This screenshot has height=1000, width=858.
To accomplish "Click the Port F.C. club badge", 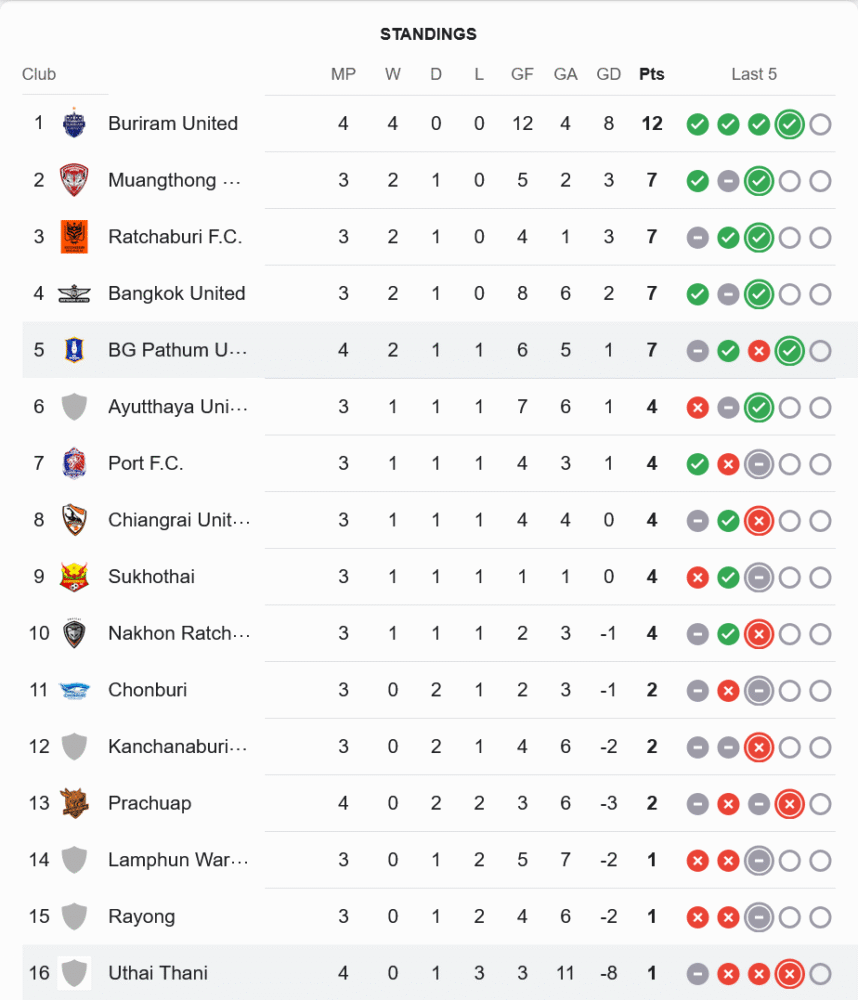I will click(74, 463).
